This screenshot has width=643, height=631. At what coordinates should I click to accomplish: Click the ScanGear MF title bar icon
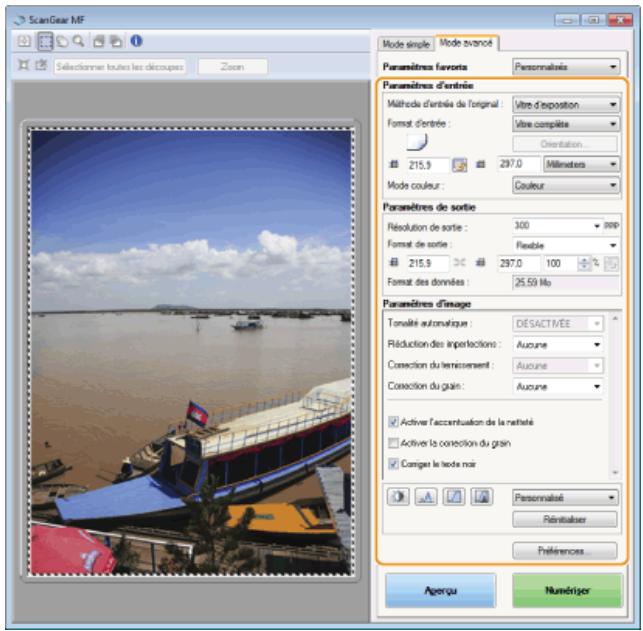click(19, 20)
